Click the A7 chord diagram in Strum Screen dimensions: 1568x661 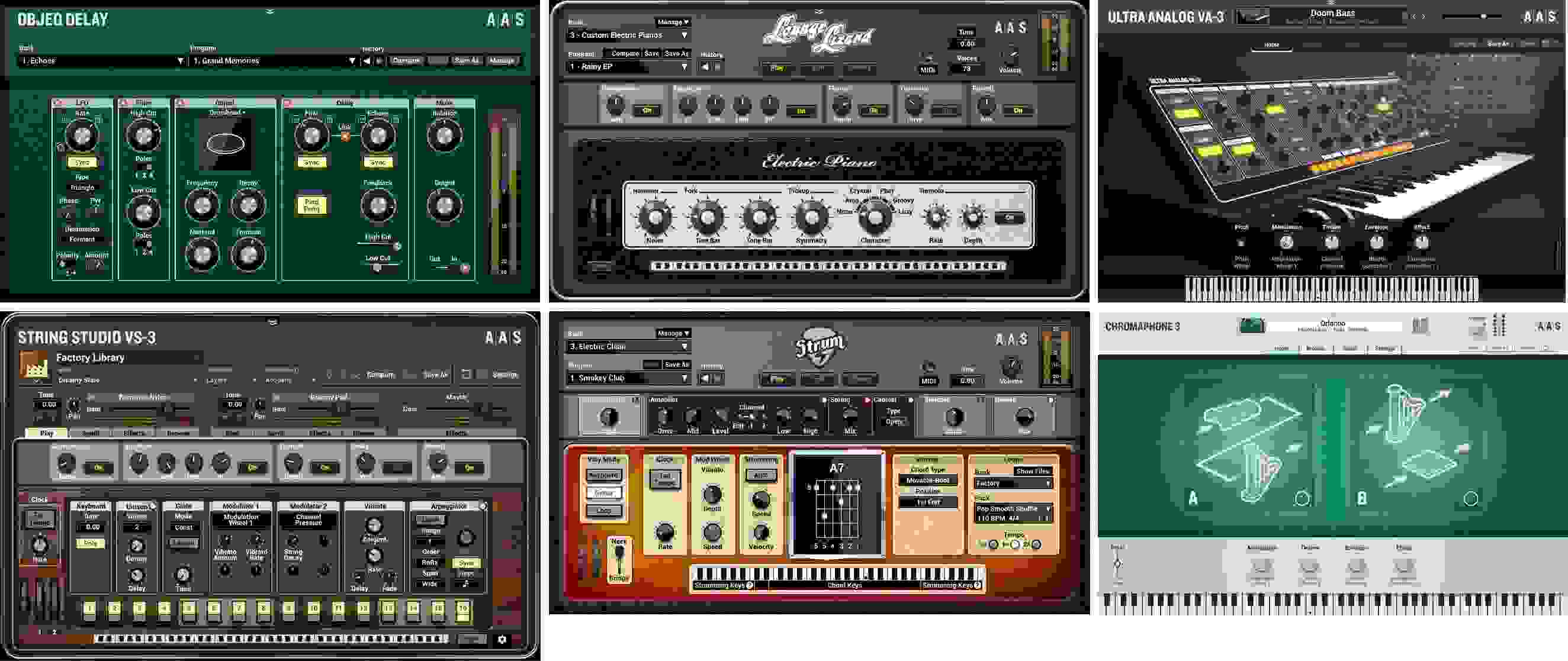click(837, 508)
